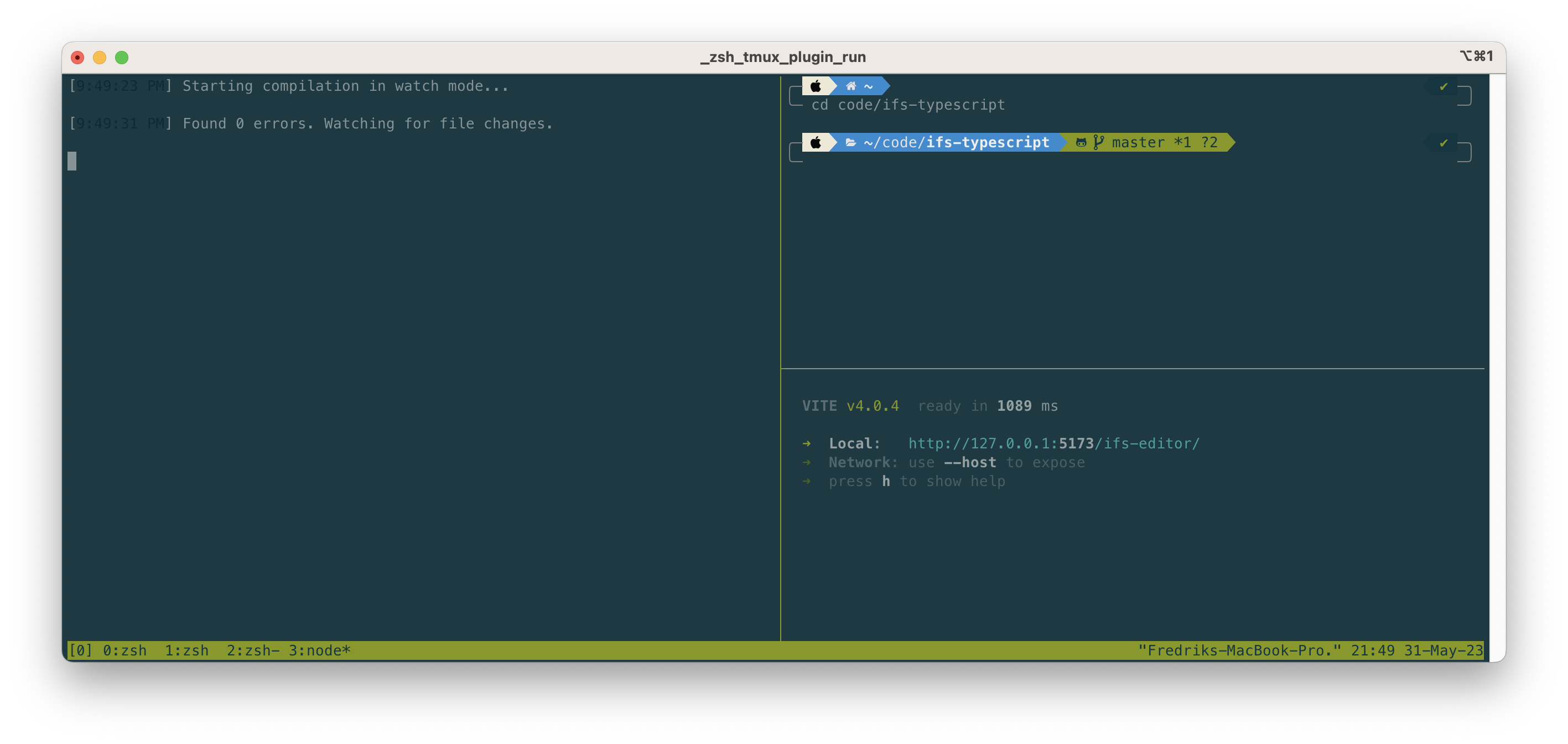Click the folder icon in the ifs-typescript prompt segment
Viewport: 1568px width, 744px height.
coord(850,142)
